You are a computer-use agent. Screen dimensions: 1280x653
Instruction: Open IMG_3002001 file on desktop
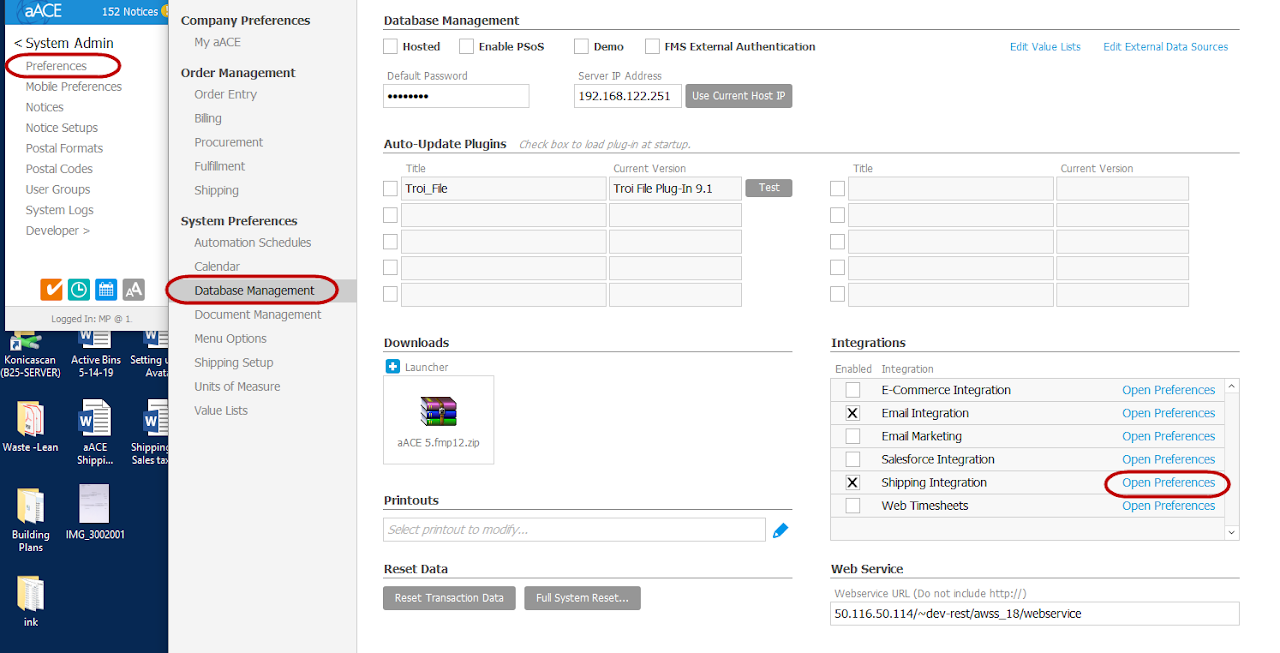(94, 504)
